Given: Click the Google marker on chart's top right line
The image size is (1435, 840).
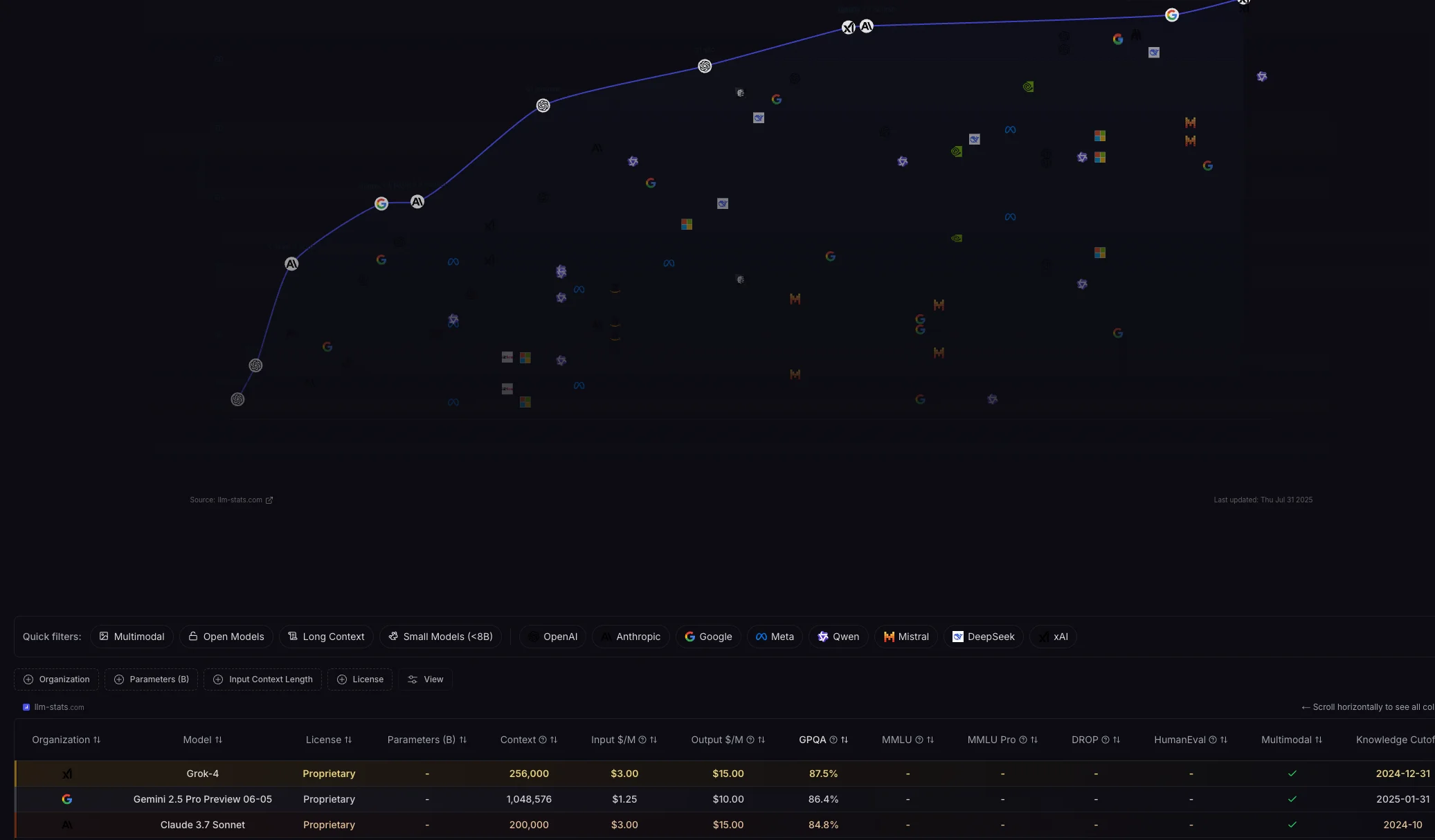Looking at the screenshot, I should pos(1171,15).
